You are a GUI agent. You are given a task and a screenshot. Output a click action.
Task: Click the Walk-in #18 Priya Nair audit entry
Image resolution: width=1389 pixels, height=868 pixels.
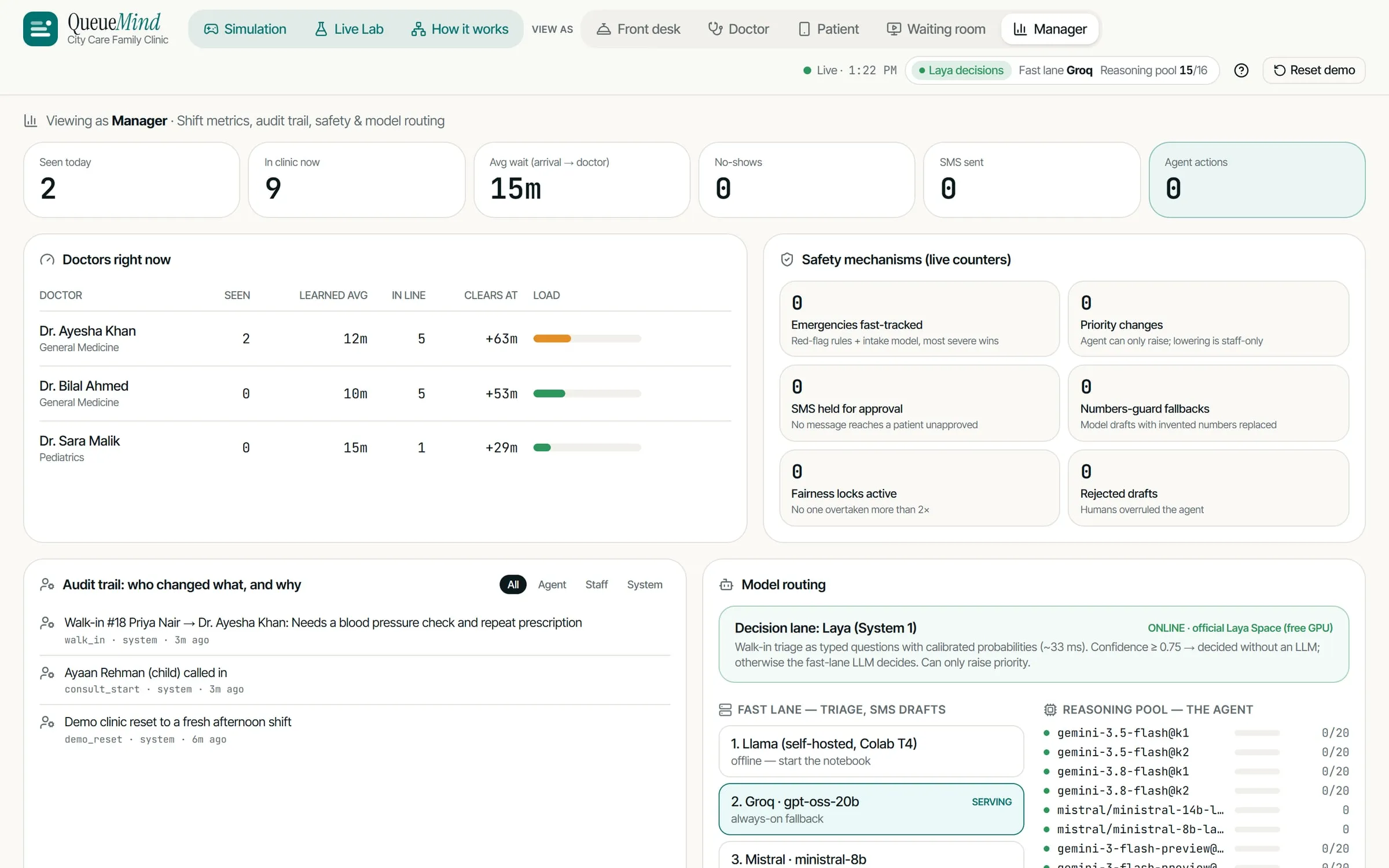pos(354,630)
